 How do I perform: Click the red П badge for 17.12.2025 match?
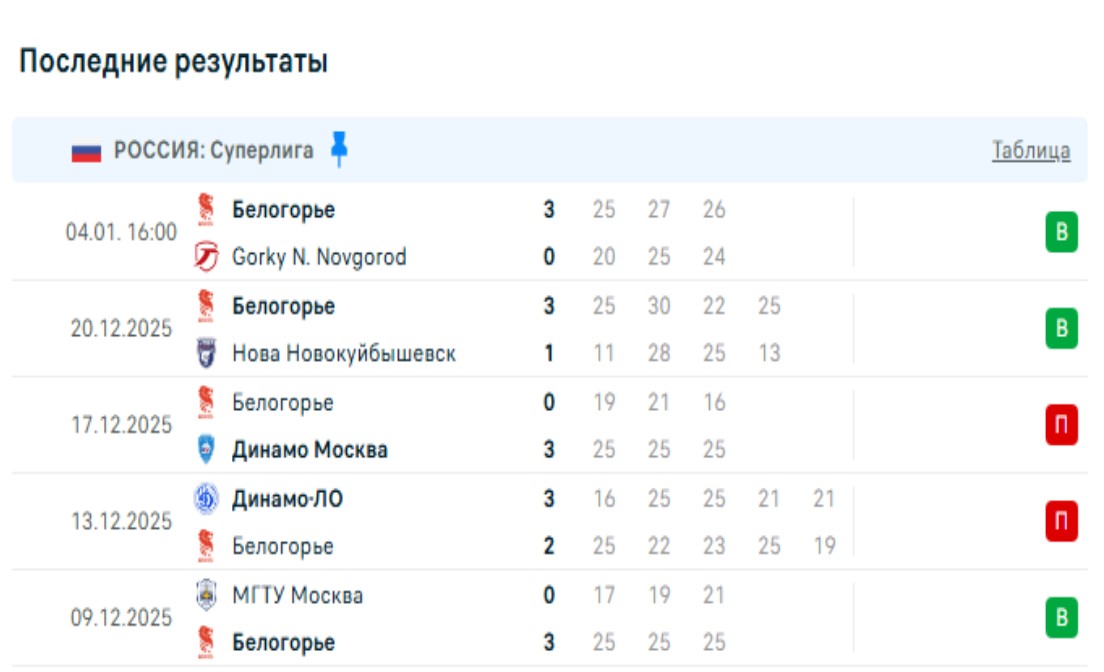click(x=1061, y=426)
